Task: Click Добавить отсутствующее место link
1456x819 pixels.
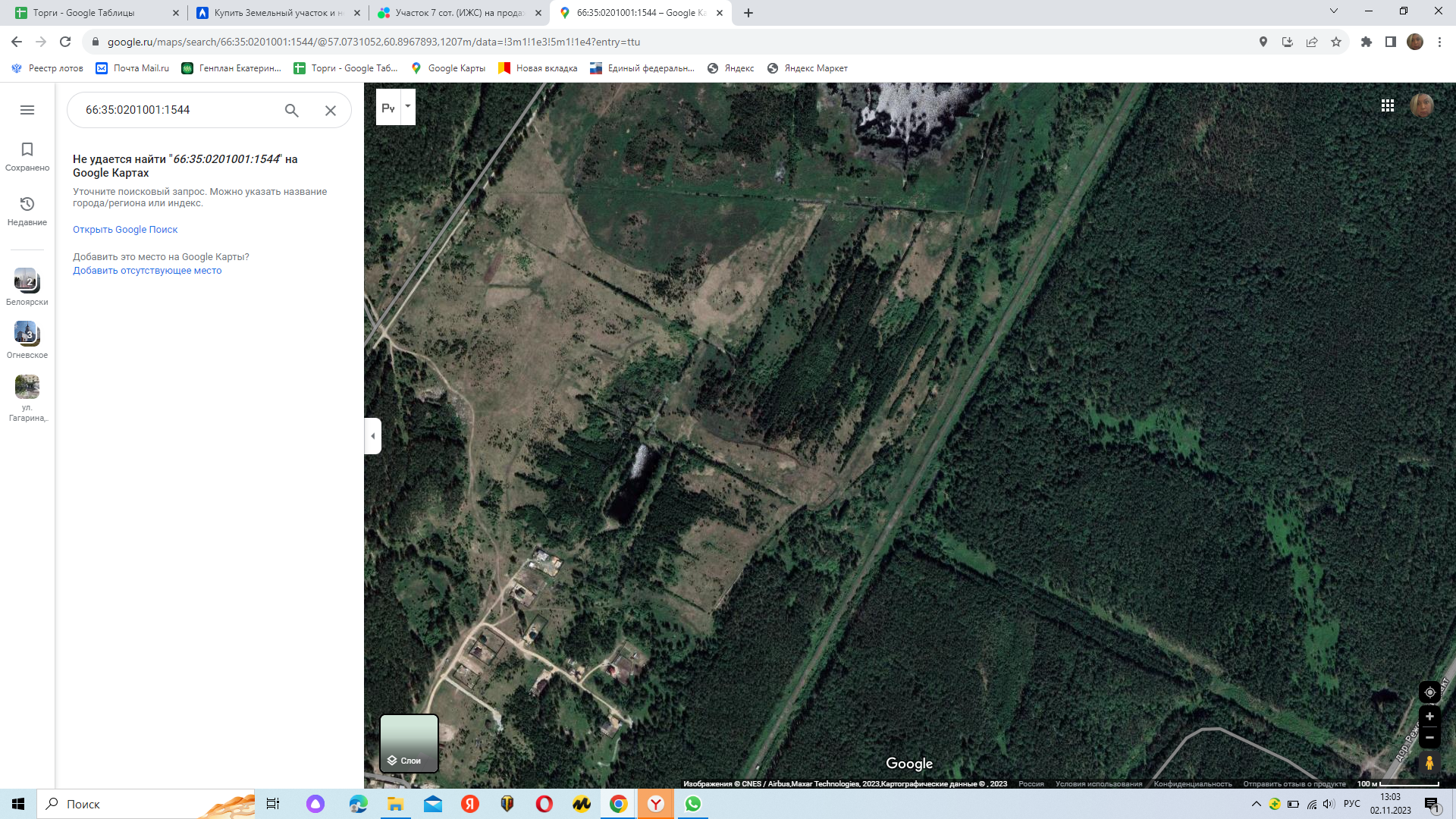Action: (147, 271)
